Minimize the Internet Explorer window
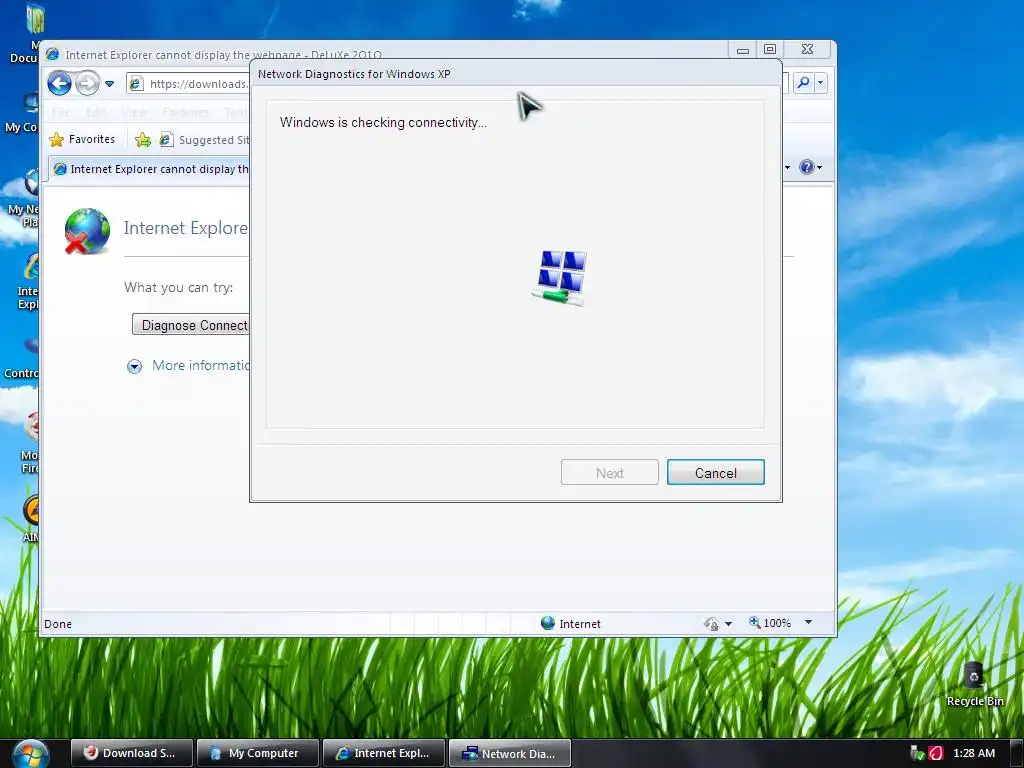The height and width of the screenshot is (768, 1024). pos(743,50)
